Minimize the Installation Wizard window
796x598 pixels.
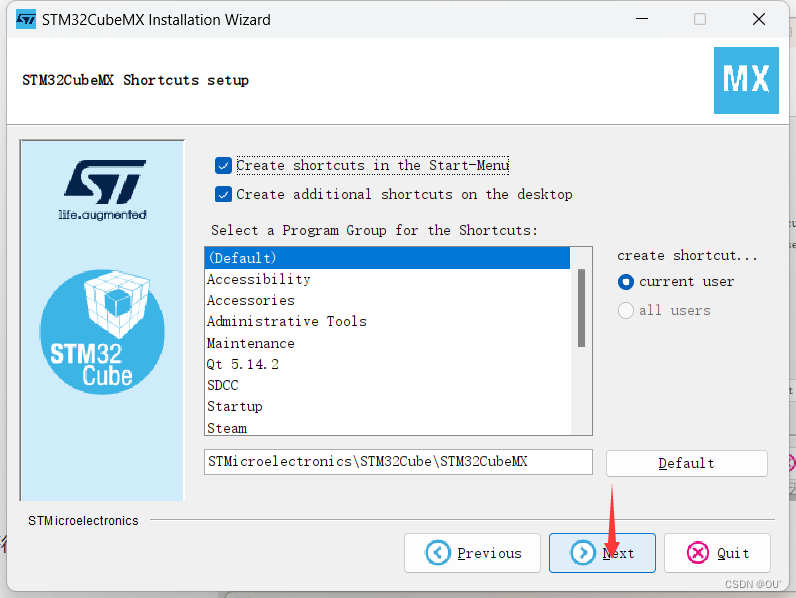tap(642, 19)
